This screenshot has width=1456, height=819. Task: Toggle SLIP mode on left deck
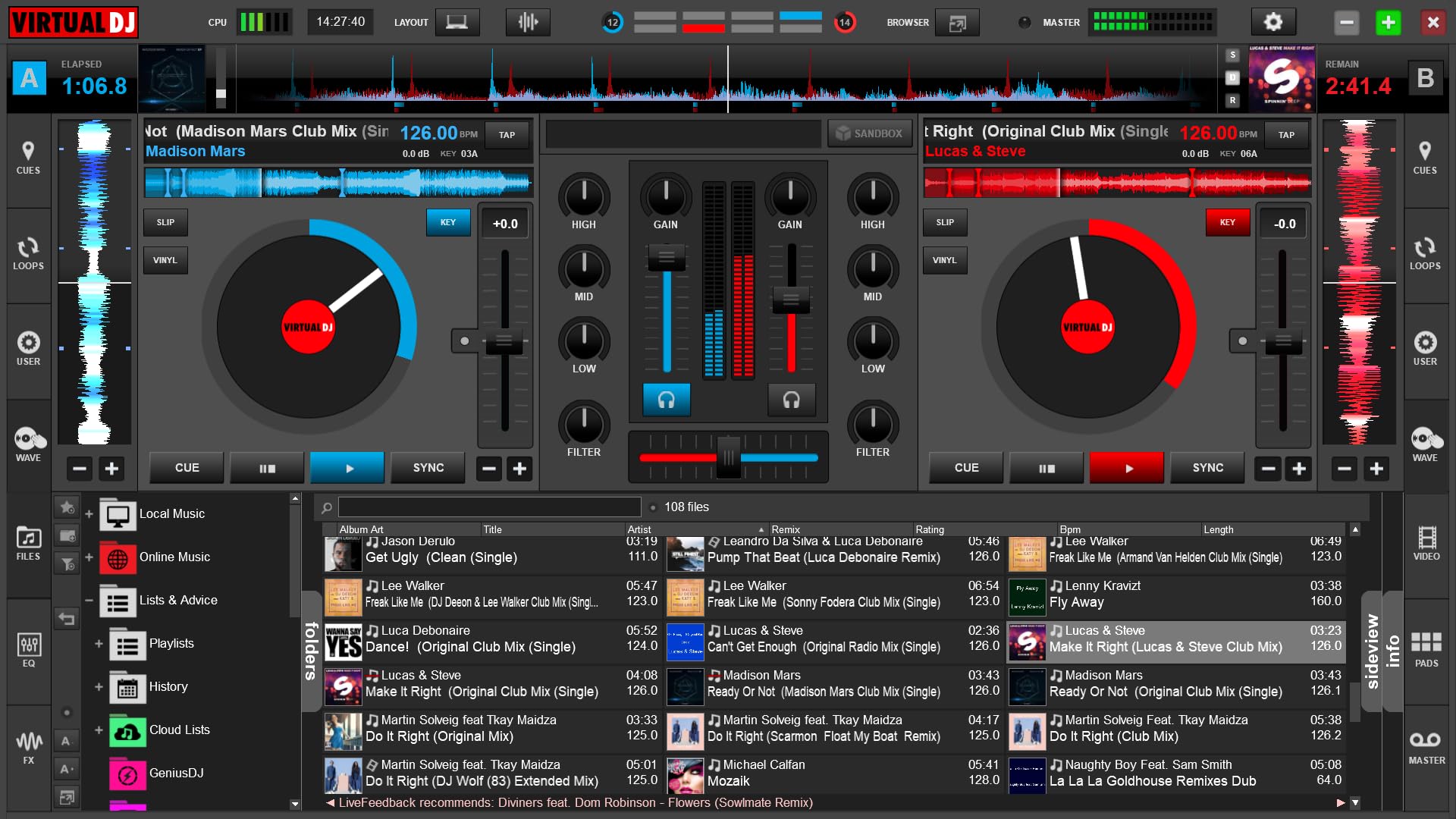click(x=165, y=222)
